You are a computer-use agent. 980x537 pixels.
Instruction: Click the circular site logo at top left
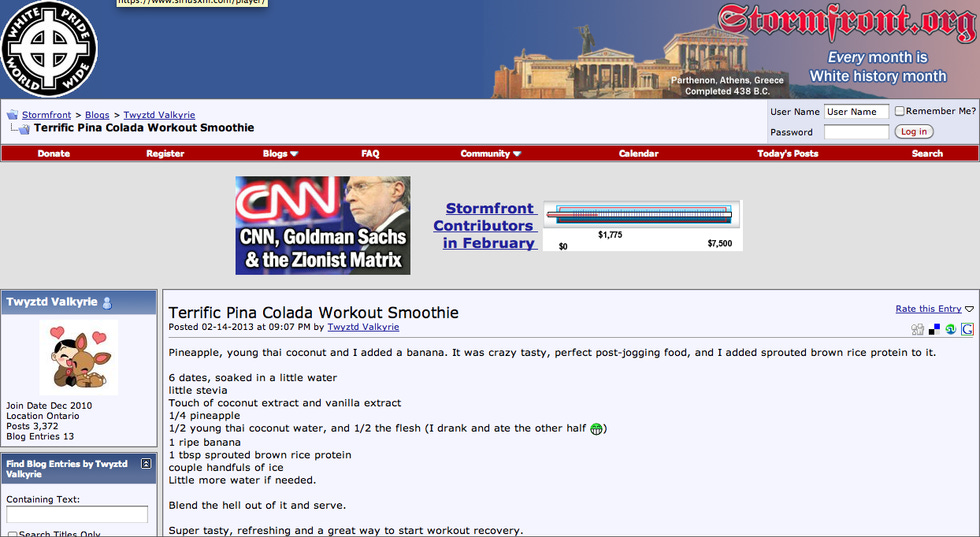[49, 49]
